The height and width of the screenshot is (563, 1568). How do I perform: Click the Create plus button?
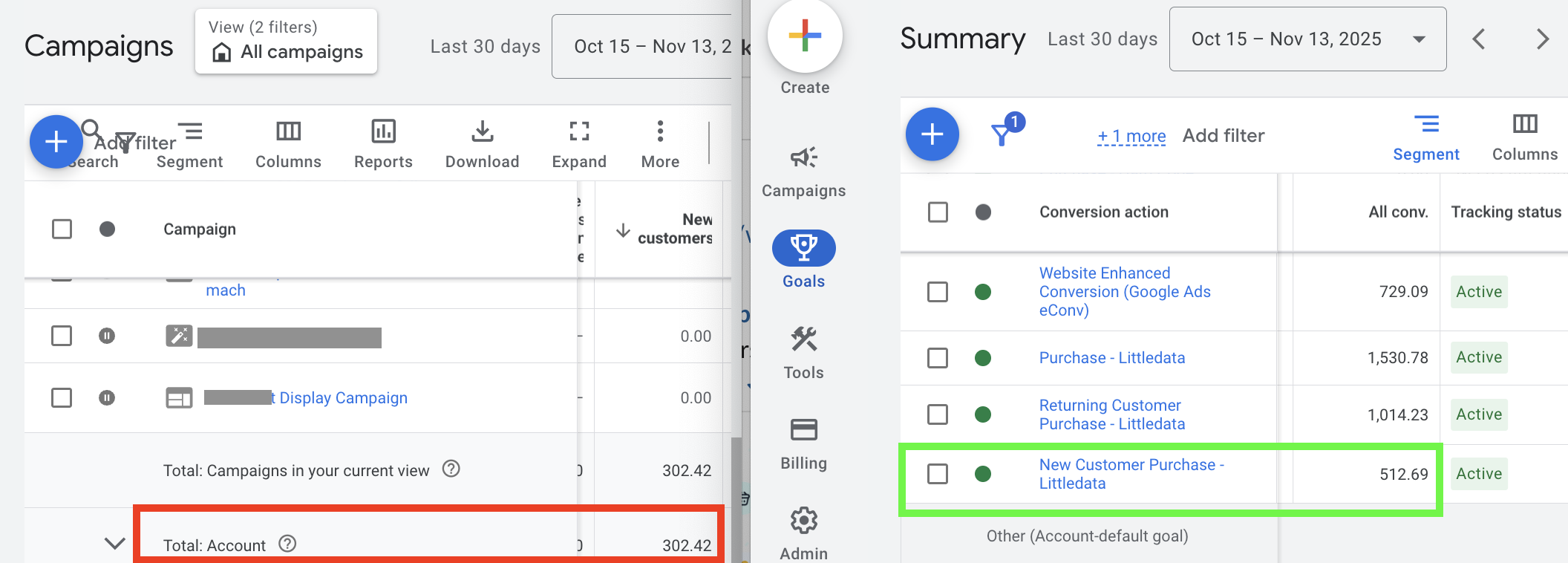805,36
